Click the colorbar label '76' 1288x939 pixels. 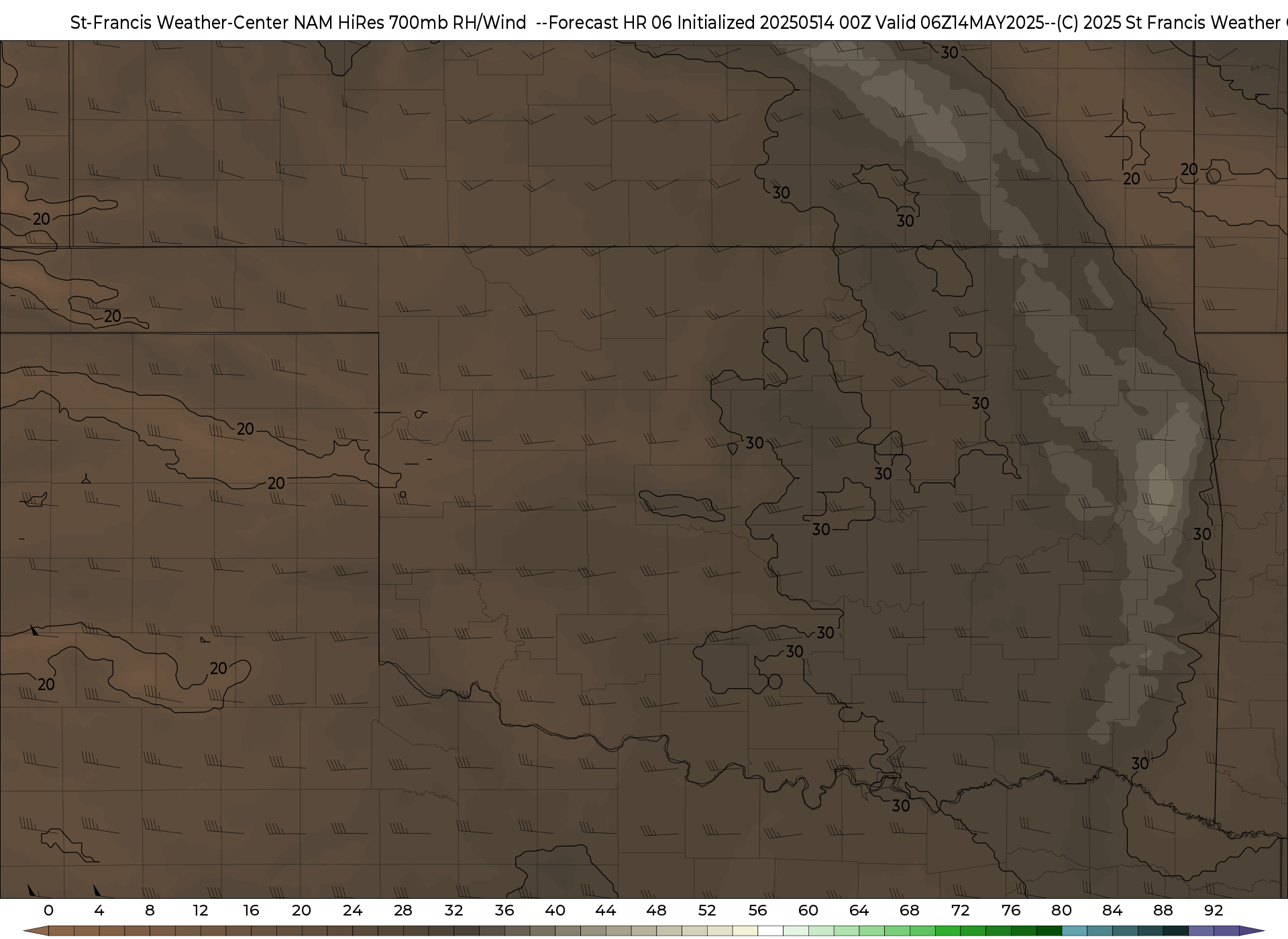1011,910
